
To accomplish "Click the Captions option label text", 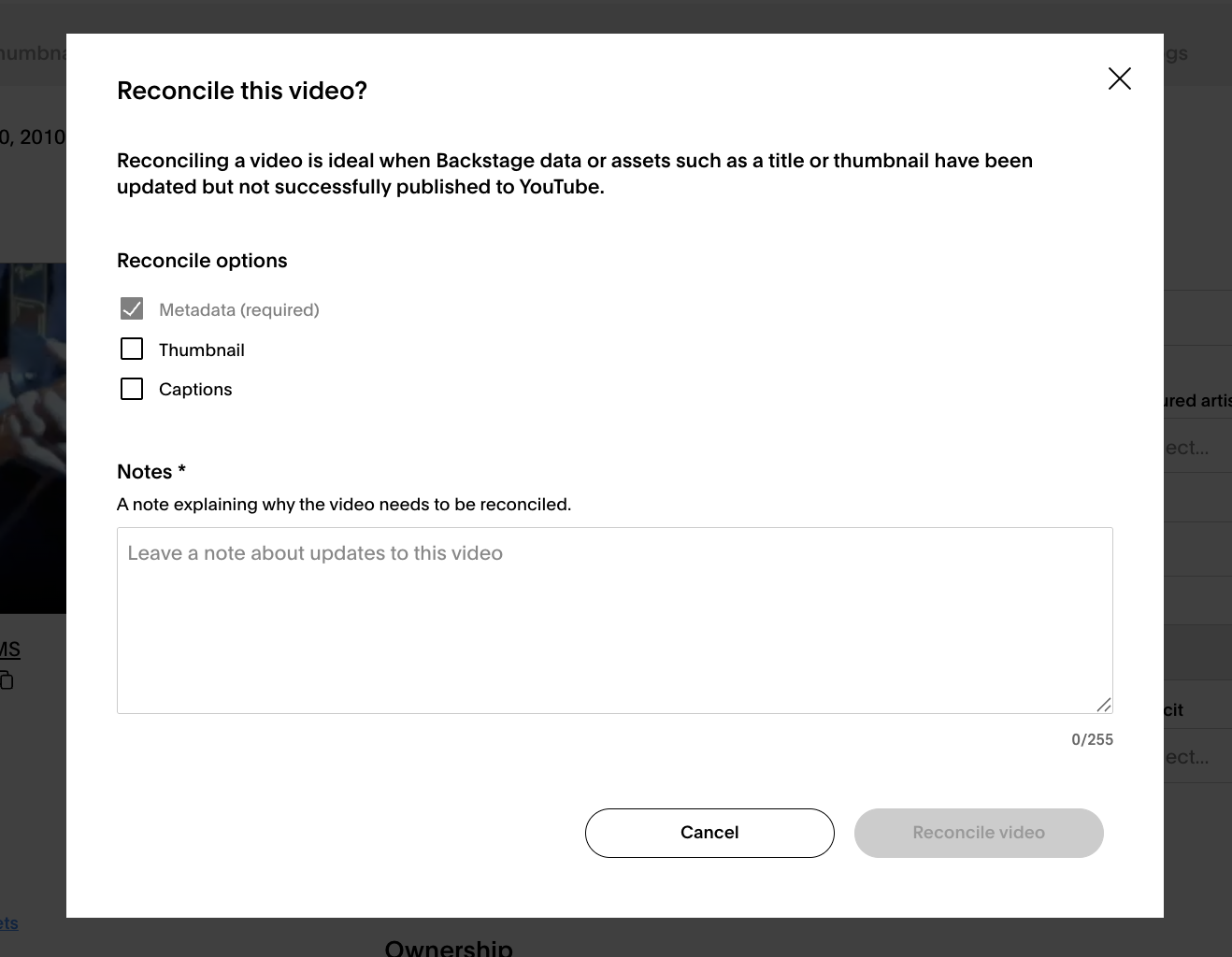I will 195,390.
